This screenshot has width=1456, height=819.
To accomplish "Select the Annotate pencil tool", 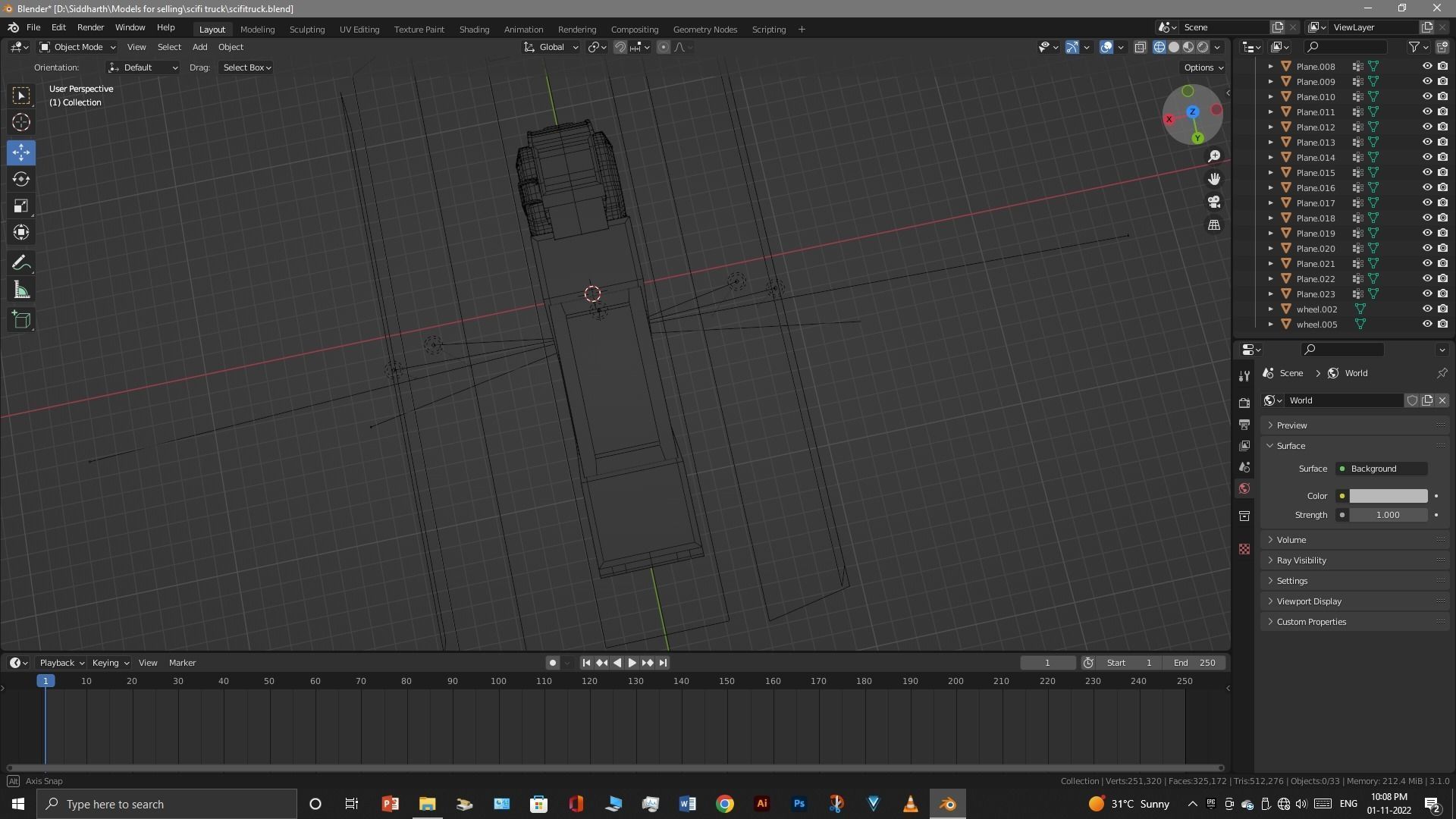I will (x=21, y=263).
